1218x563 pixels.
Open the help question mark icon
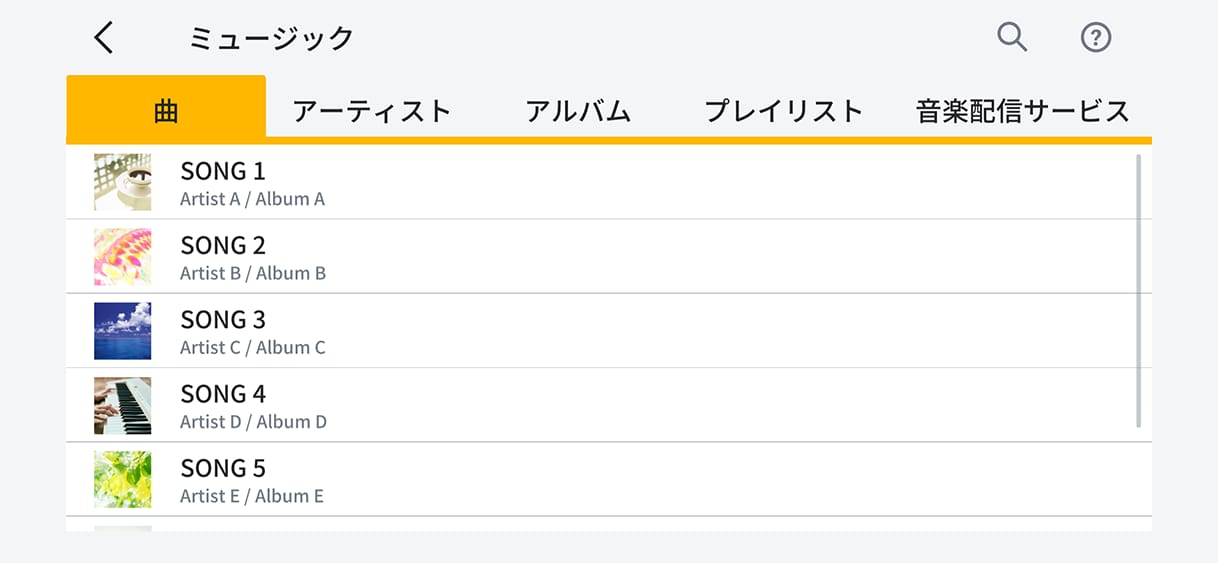pos(1096,38)
